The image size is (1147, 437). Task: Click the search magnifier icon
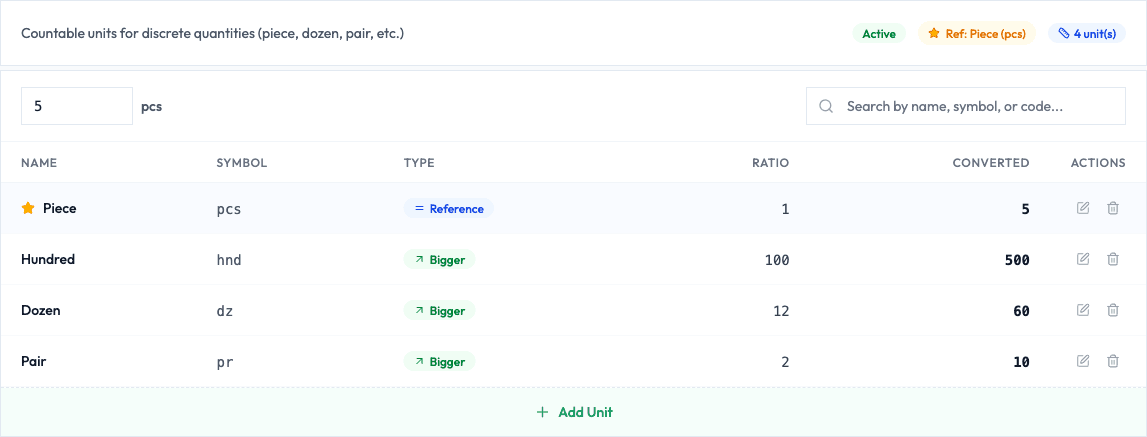[x=827, y=106]
